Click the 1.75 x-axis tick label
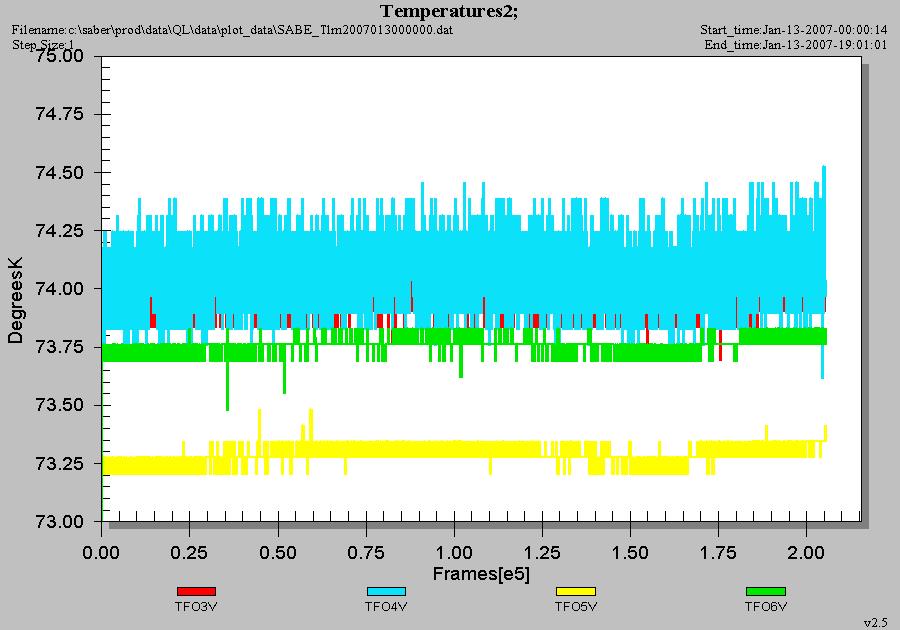Image resolution: width=900 pixels, height=630 pixels. pyautogui.click(x=718, y=553)
